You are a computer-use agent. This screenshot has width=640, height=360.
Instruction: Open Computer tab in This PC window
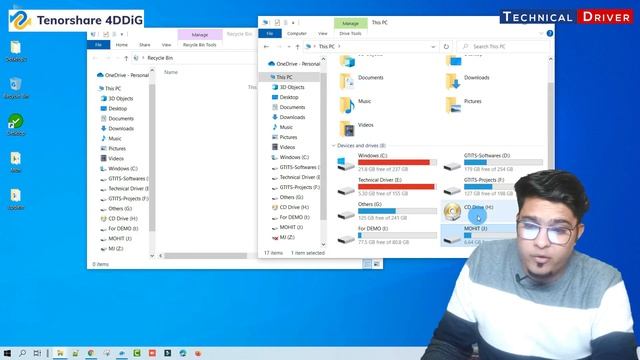pos(297,33)
